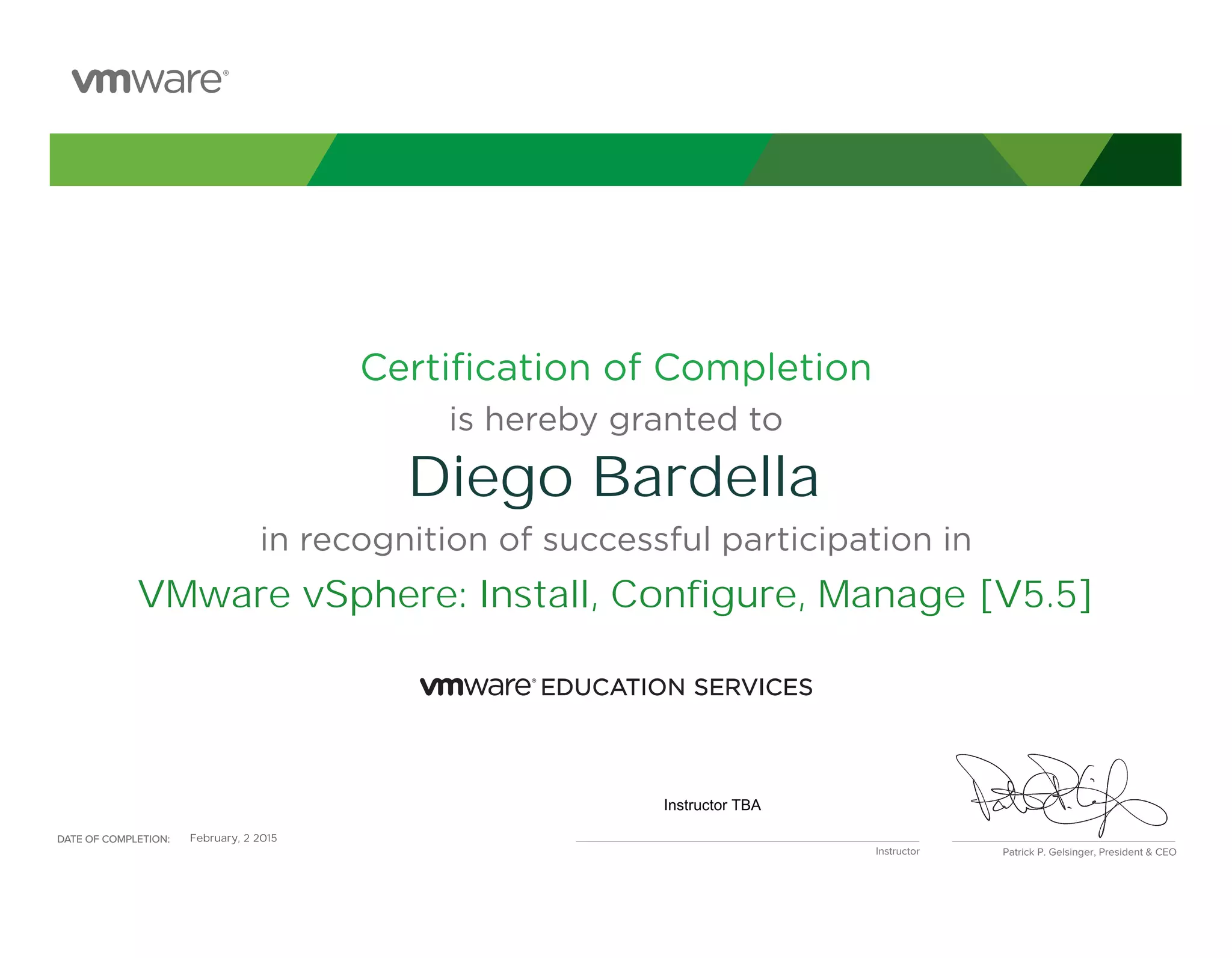Click the dark green banner segment at right end
1232x958 pixels.
tap(1143, 159)
